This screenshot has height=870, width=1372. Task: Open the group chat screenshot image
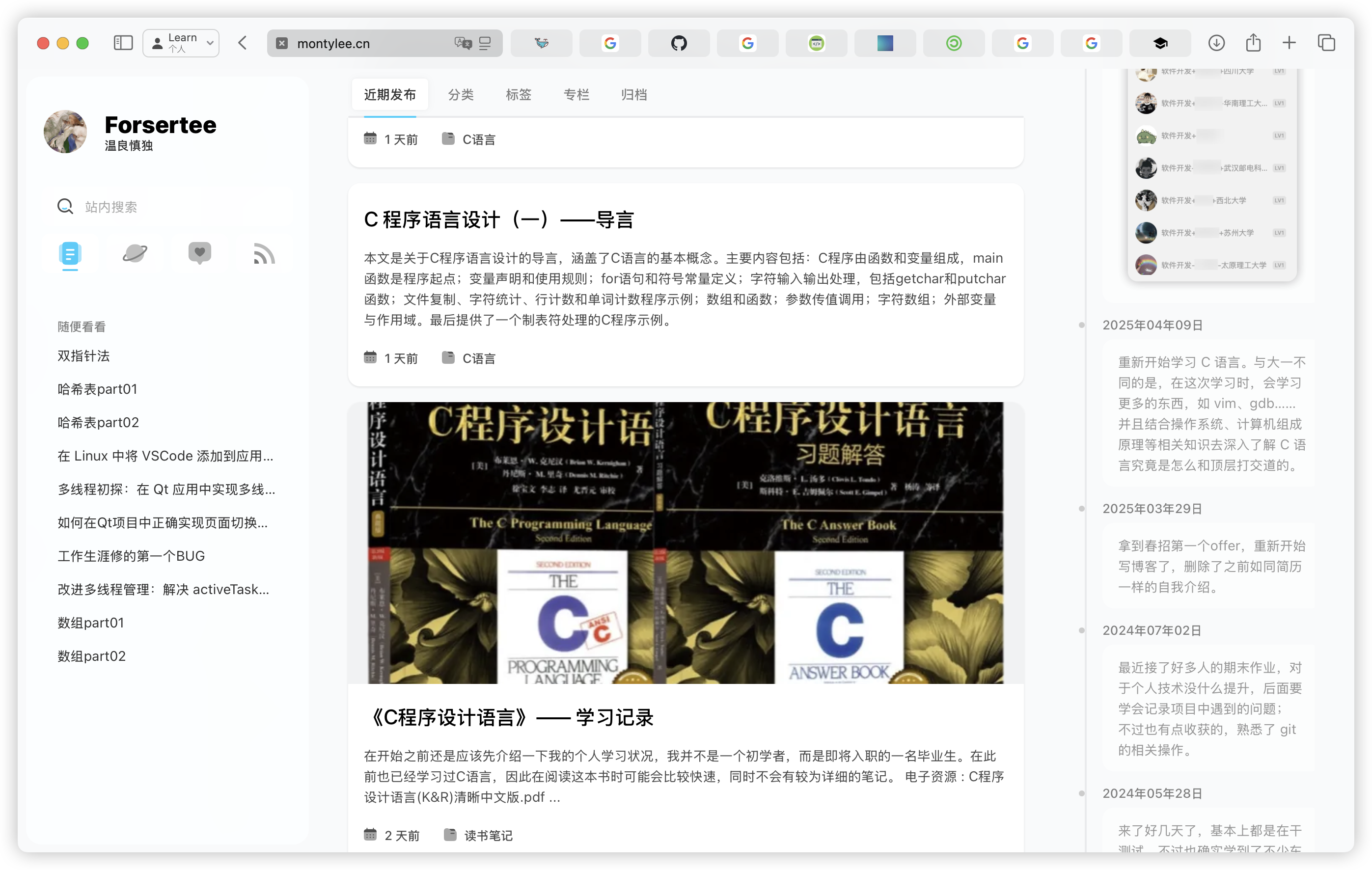(1212, 174)
